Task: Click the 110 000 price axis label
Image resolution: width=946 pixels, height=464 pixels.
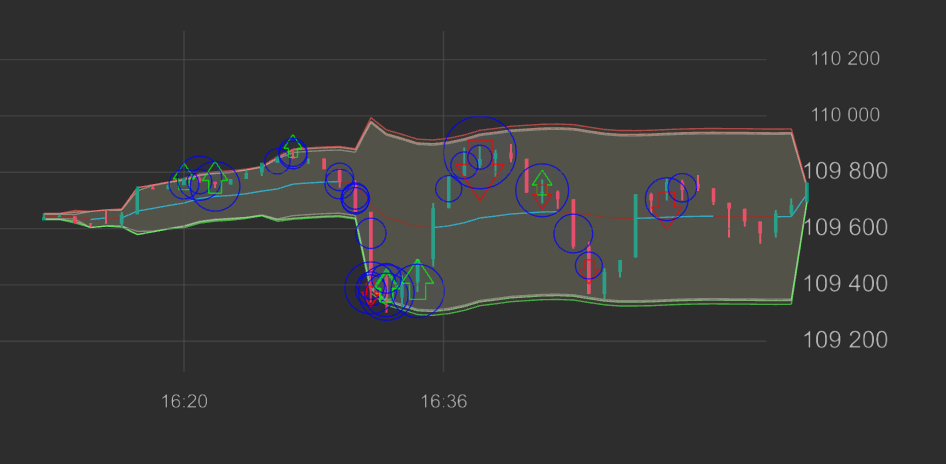Action: tap(845, 115)
